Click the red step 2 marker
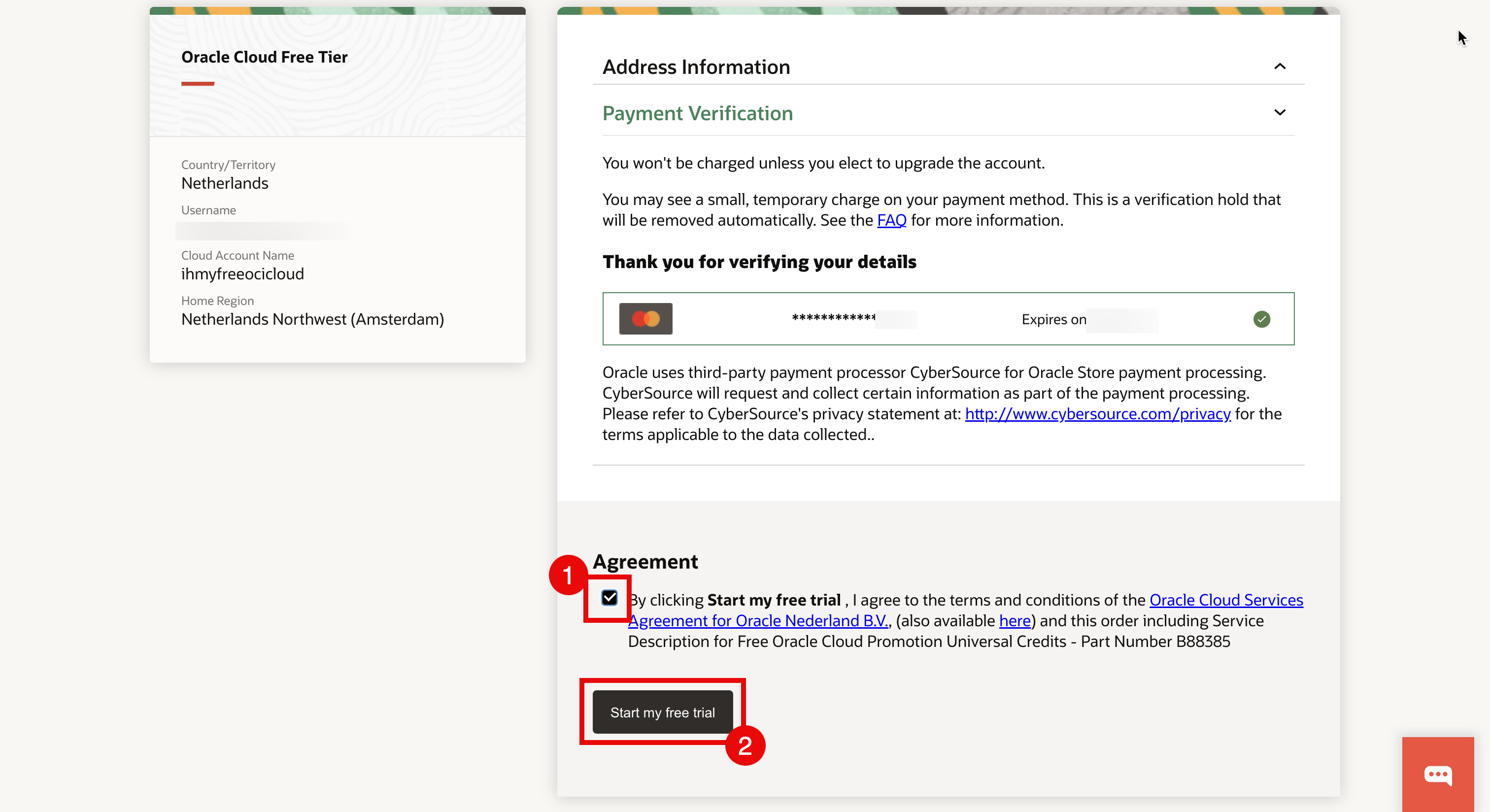This screenshot has width=1490, height=812. [x=745, y=745]
